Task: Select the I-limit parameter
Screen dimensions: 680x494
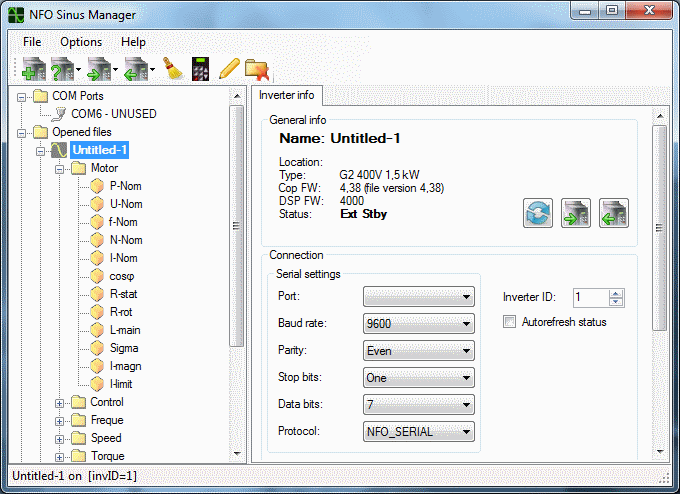Action: [121, 384]
